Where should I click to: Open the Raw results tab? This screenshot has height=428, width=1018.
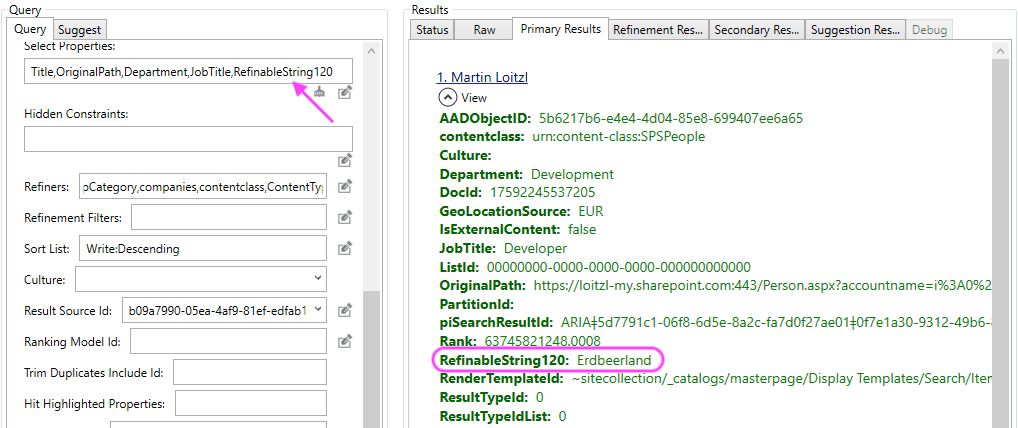pos(484,30)
